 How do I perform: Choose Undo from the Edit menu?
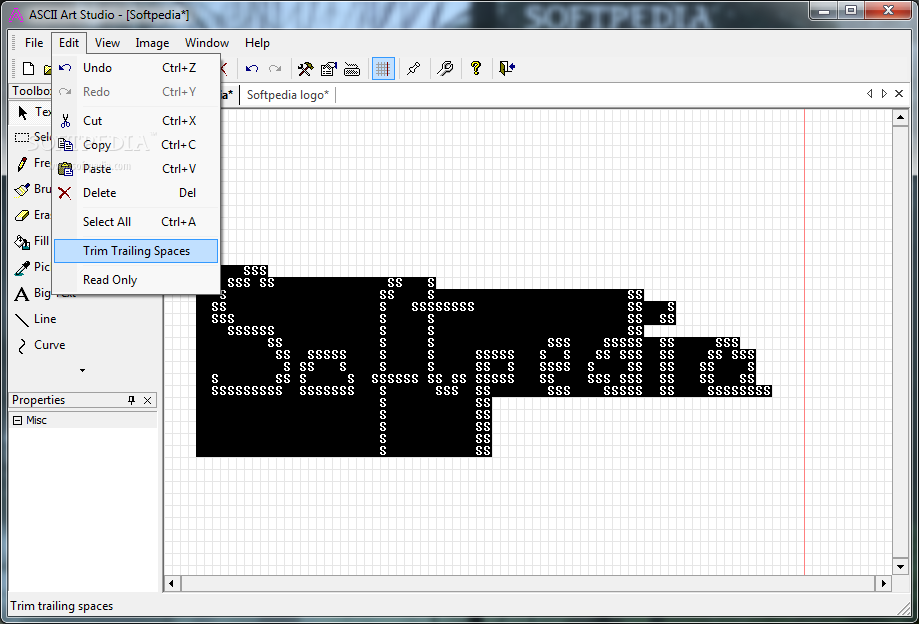(x=136, y=68)
